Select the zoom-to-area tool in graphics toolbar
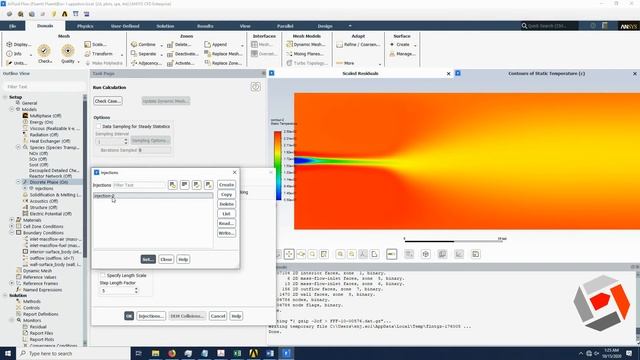 [313, 254]
